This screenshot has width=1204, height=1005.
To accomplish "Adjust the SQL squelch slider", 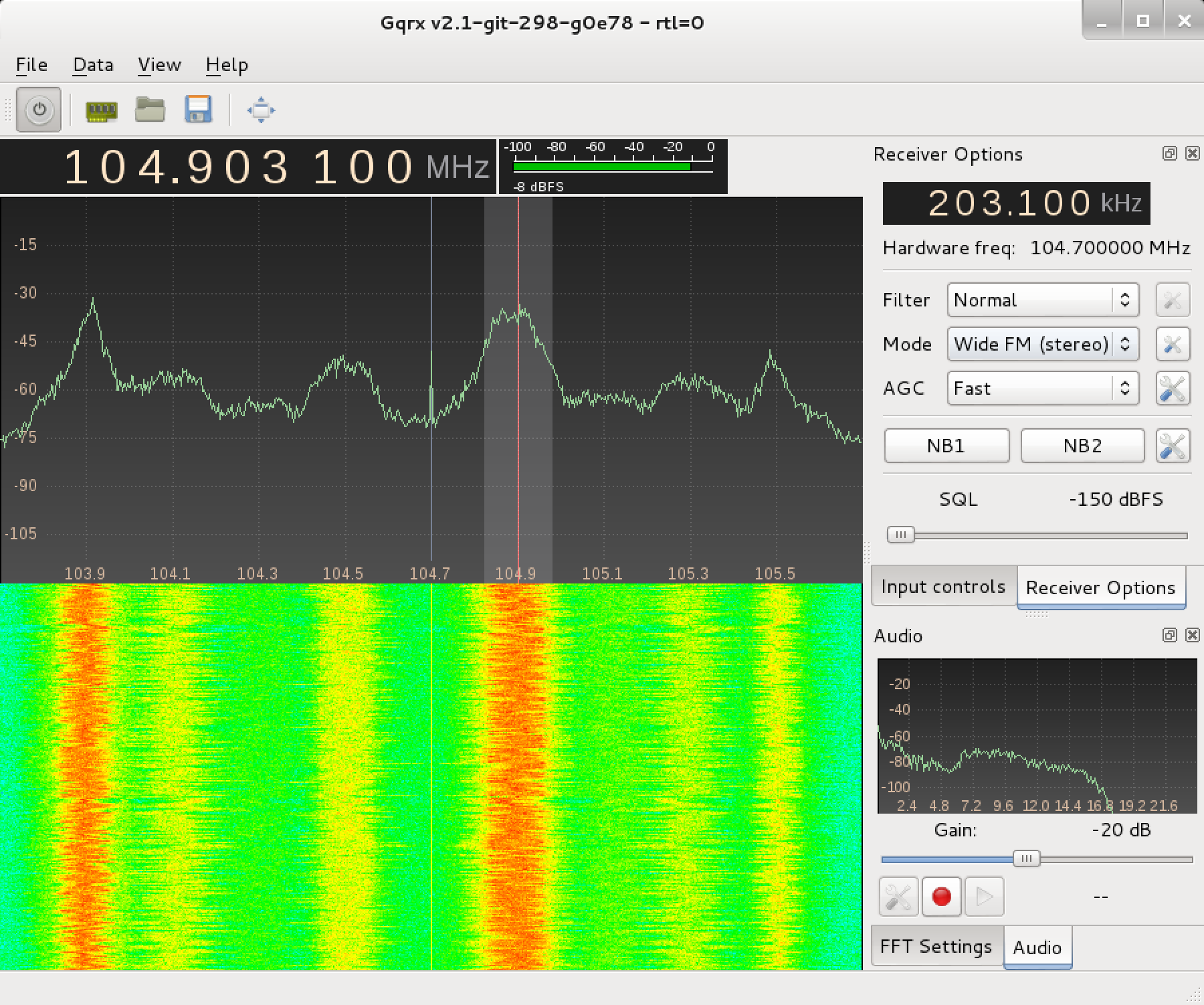I will 900,534.
